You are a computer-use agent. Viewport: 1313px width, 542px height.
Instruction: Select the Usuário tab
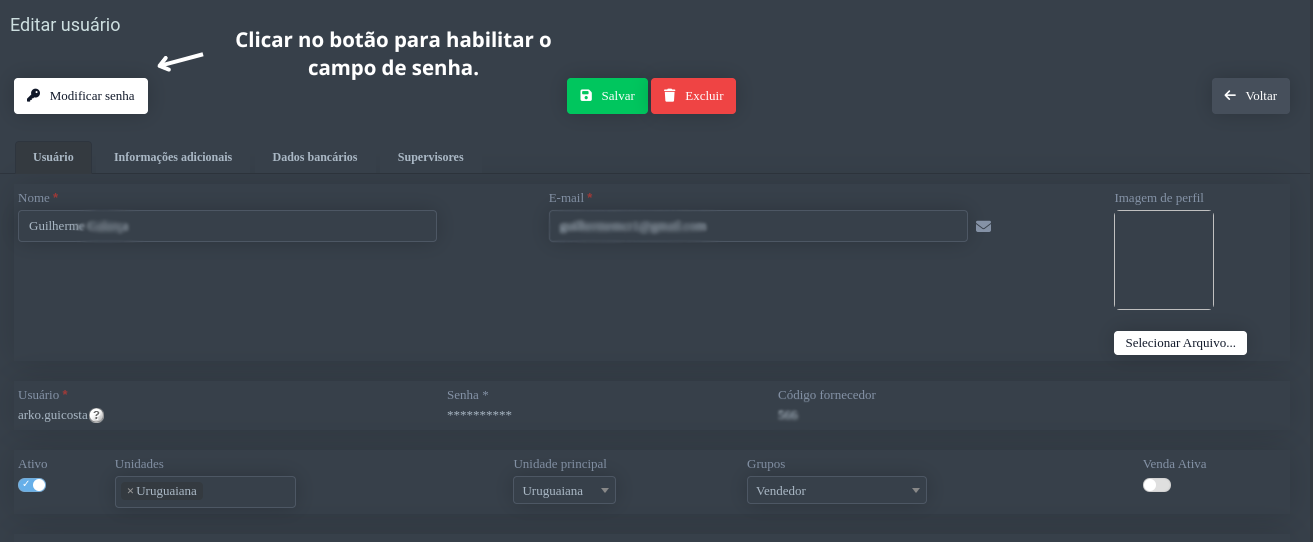(53, 157)
